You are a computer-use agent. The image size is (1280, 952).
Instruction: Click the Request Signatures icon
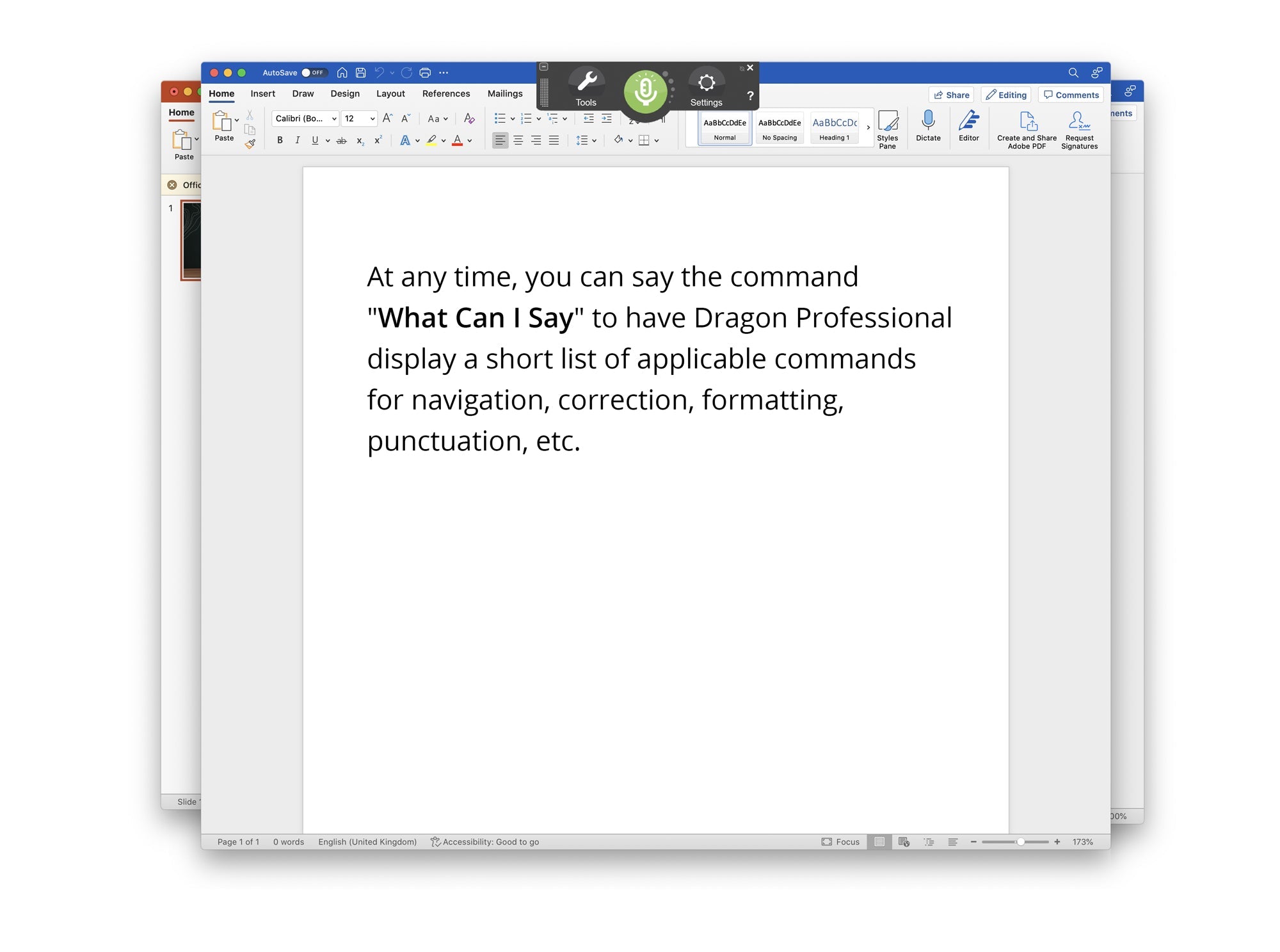1079,128
